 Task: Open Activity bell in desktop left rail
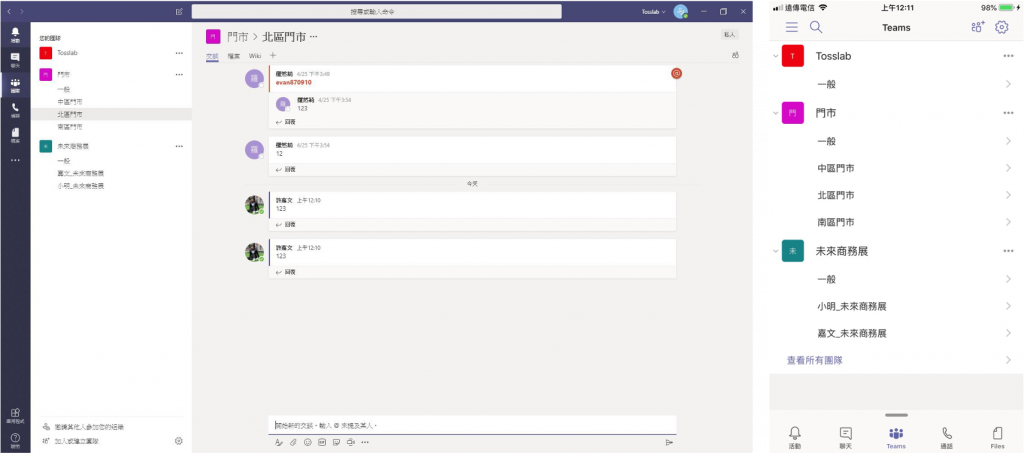coord(15,35)
